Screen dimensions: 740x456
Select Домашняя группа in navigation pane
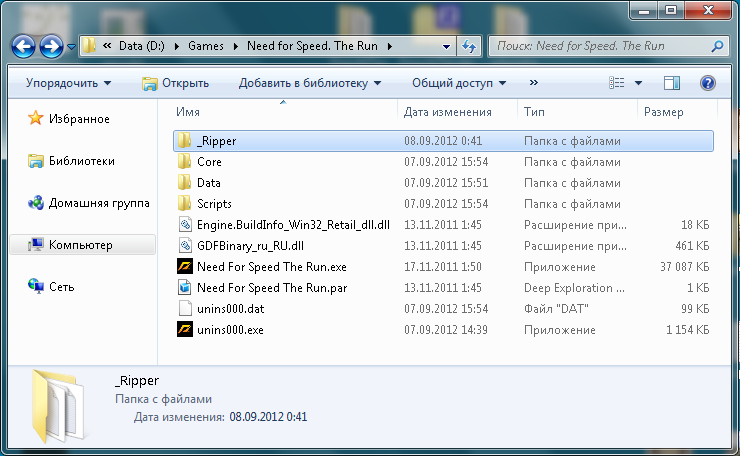(x=99, y=203)
